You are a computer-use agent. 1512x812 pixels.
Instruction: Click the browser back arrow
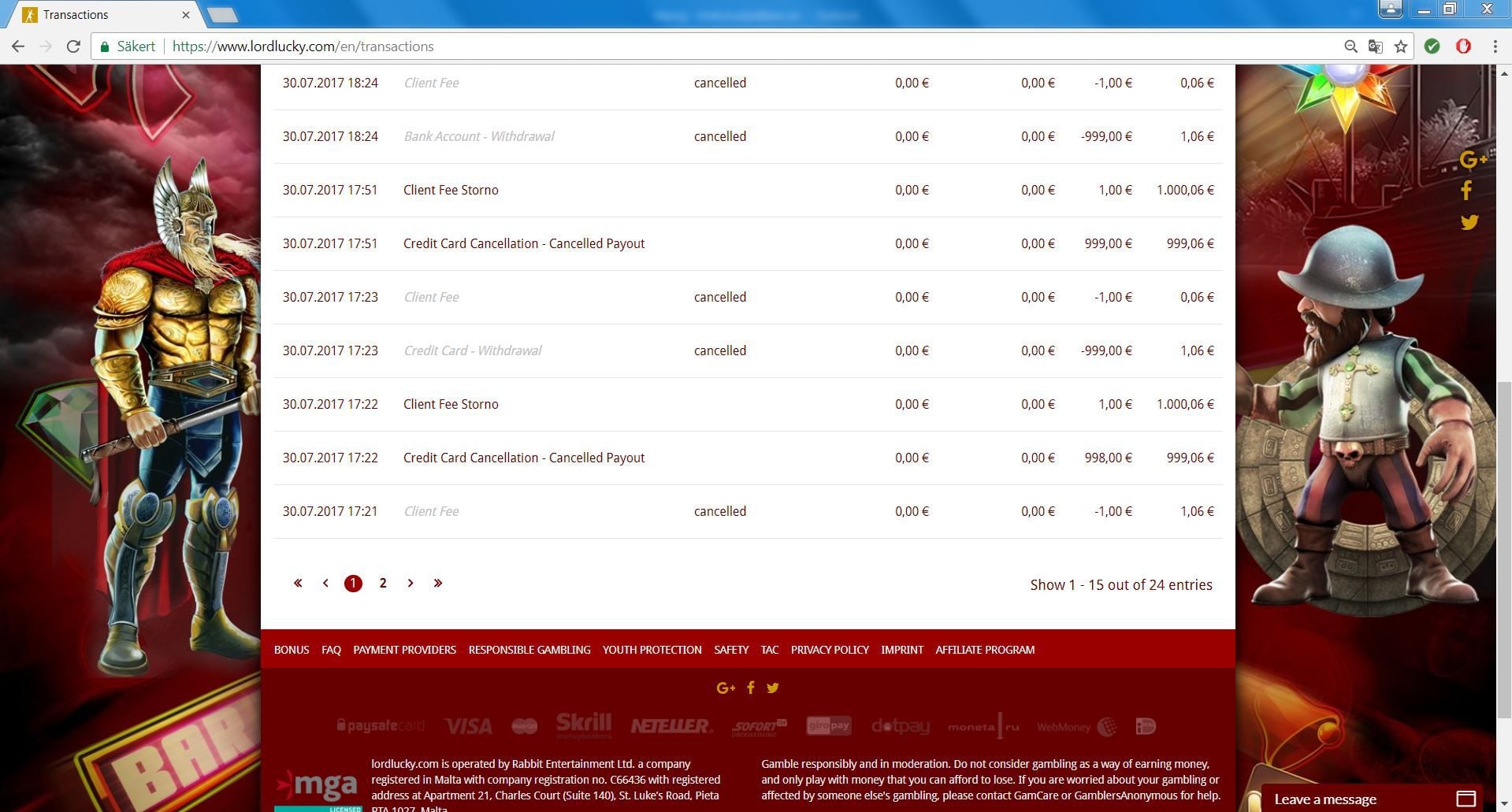tap(18, 46)
